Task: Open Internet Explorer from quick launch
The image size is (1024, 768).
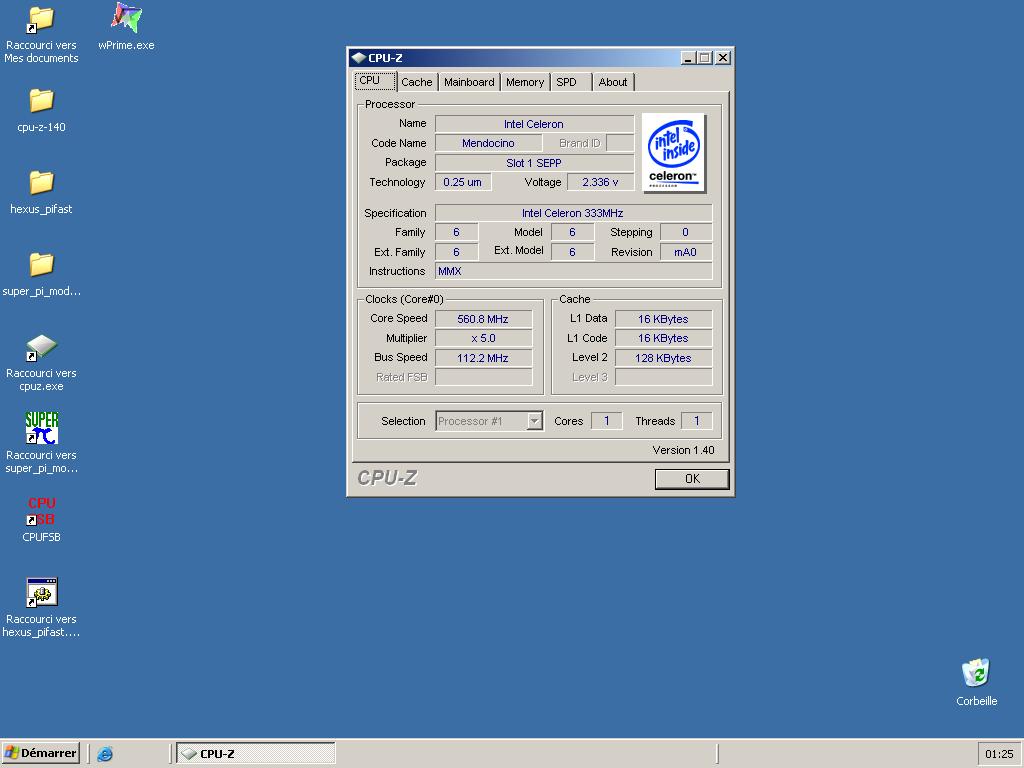Action: click(104, 754)
